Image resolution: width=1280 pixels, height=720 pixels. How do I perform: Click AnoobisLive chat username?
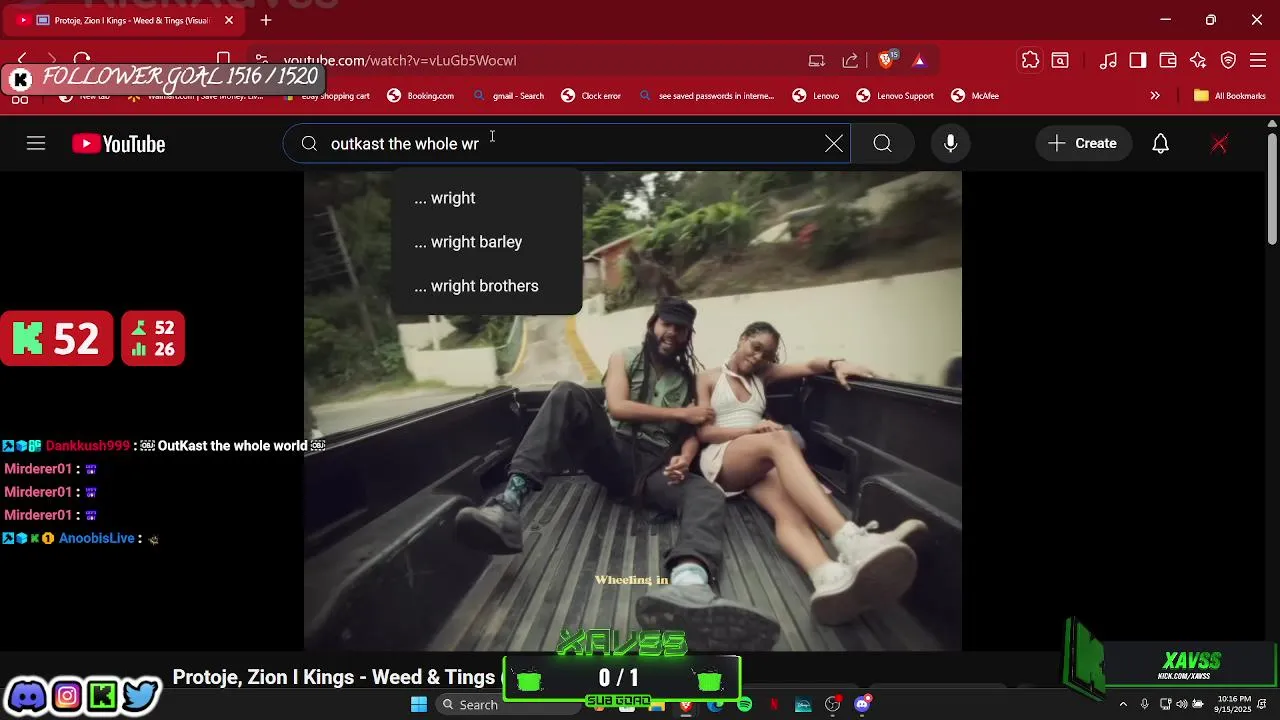pyautogui.click(x=96, y=538)
